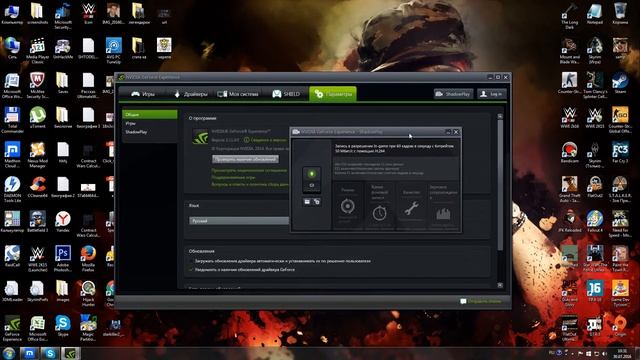640x360 pixels.
Task: Open the data collection policy FAQ link
Action: click(x=250, y=184)
